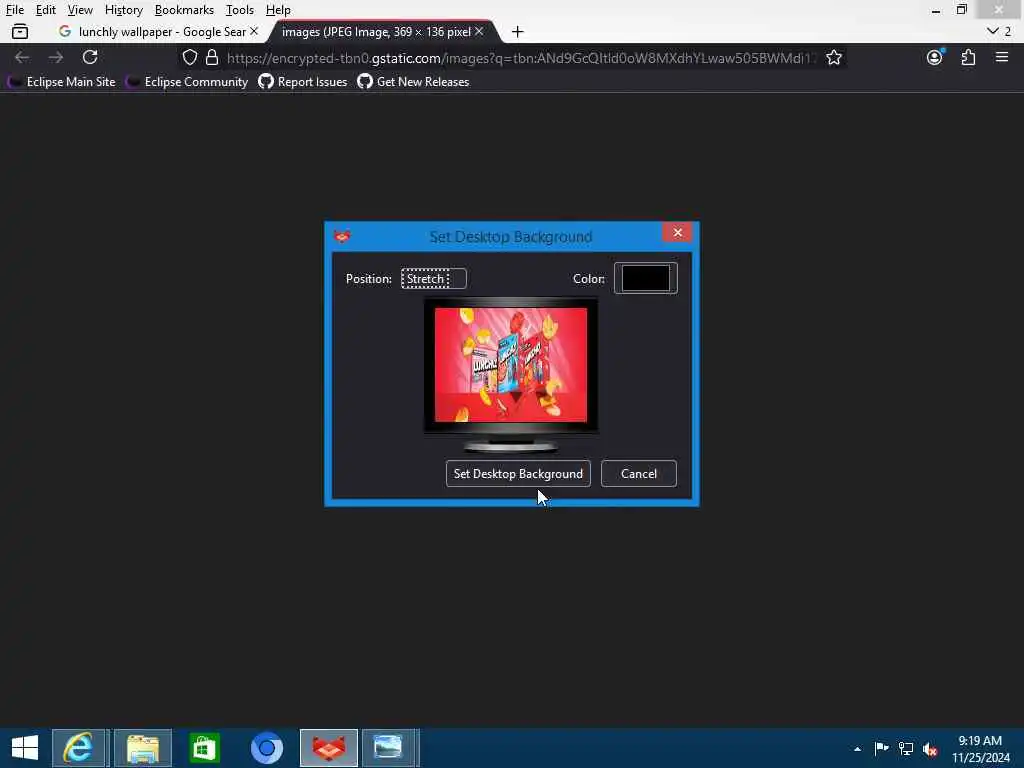Select the red fox browser taskbar icon
Viewport: 1024px width, 768px height.
pos(328,748)
